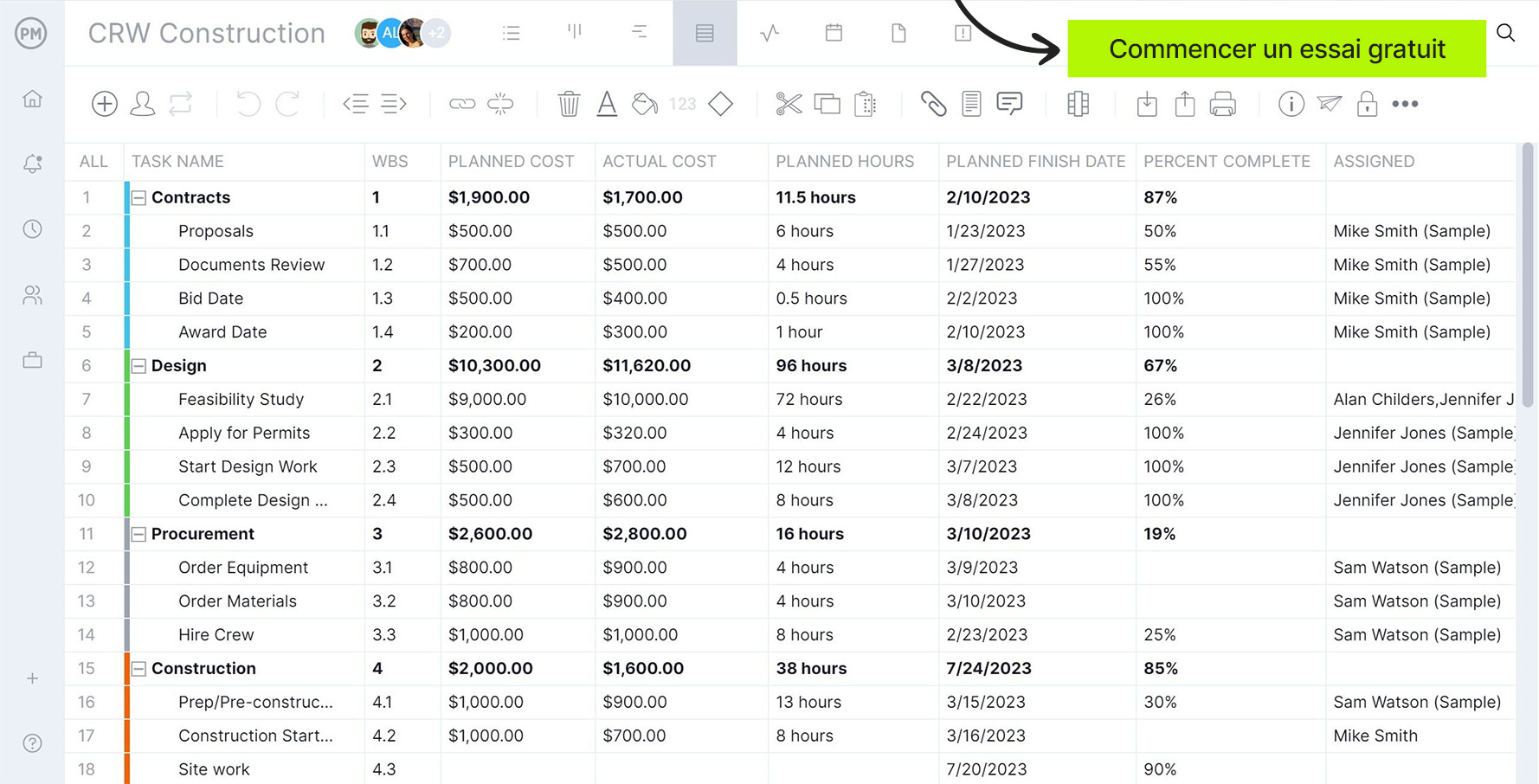Open the briefcase icon in sidebar
The image size is (1539, 784).
pos(32,360)
